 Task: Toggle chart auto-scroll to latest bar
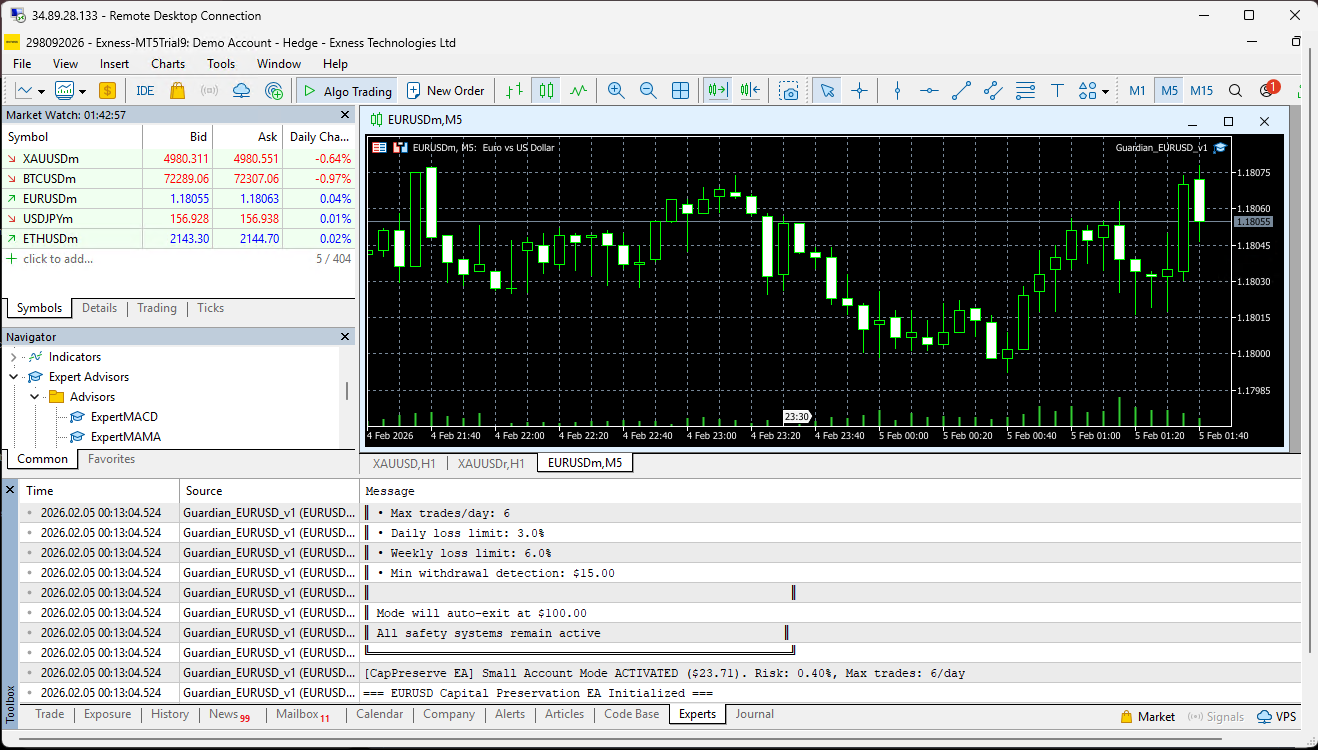717,90
